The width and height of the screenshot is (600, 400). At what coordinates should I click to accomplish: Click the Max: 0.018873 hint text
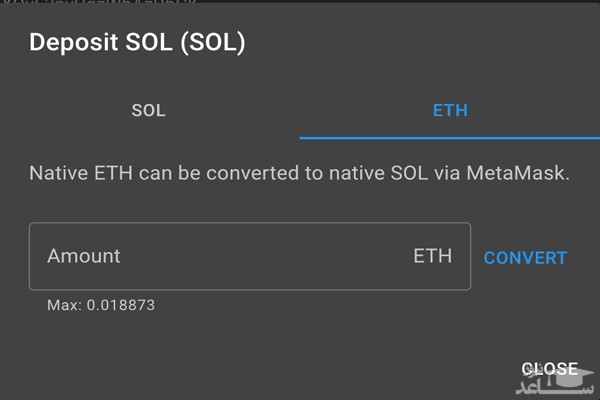101,304
